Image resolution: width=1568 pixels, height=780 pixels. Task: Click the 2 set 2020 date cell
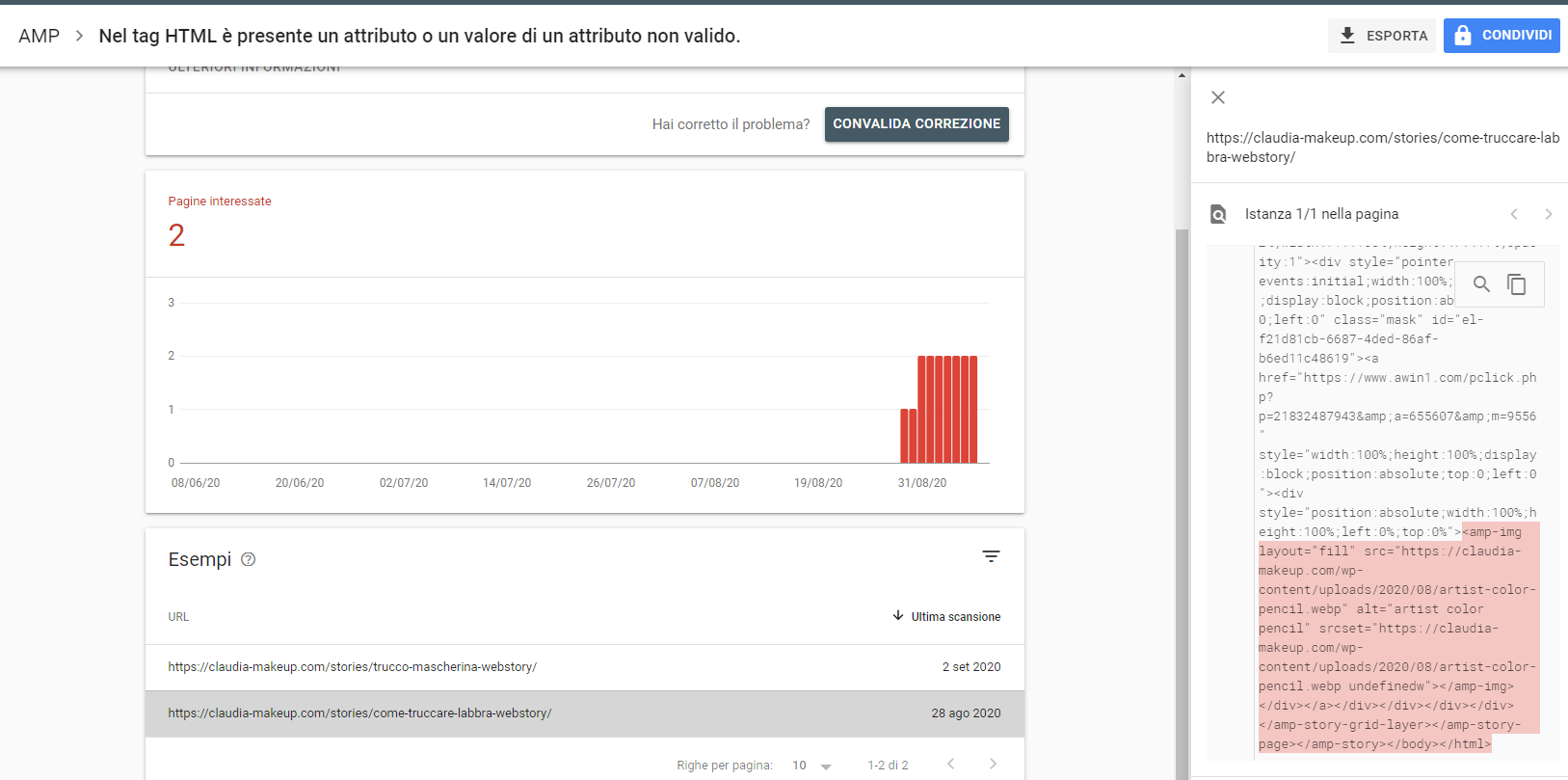pos(971,667)
